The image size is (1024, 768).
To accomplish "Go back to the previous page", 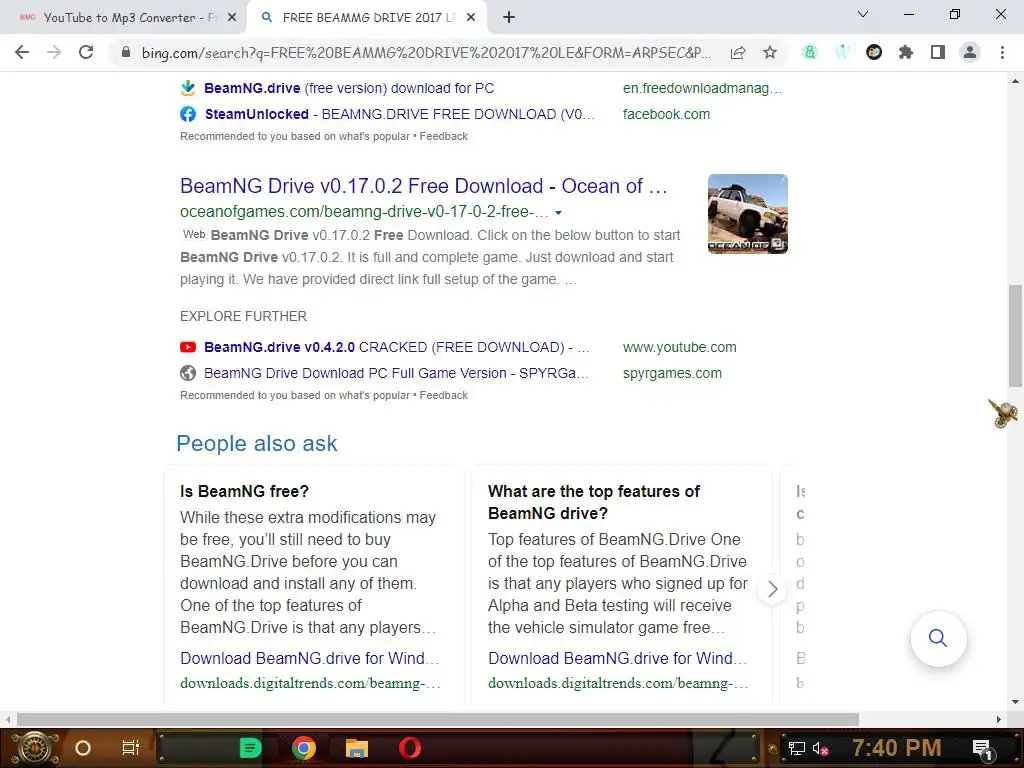I will 22,52.
